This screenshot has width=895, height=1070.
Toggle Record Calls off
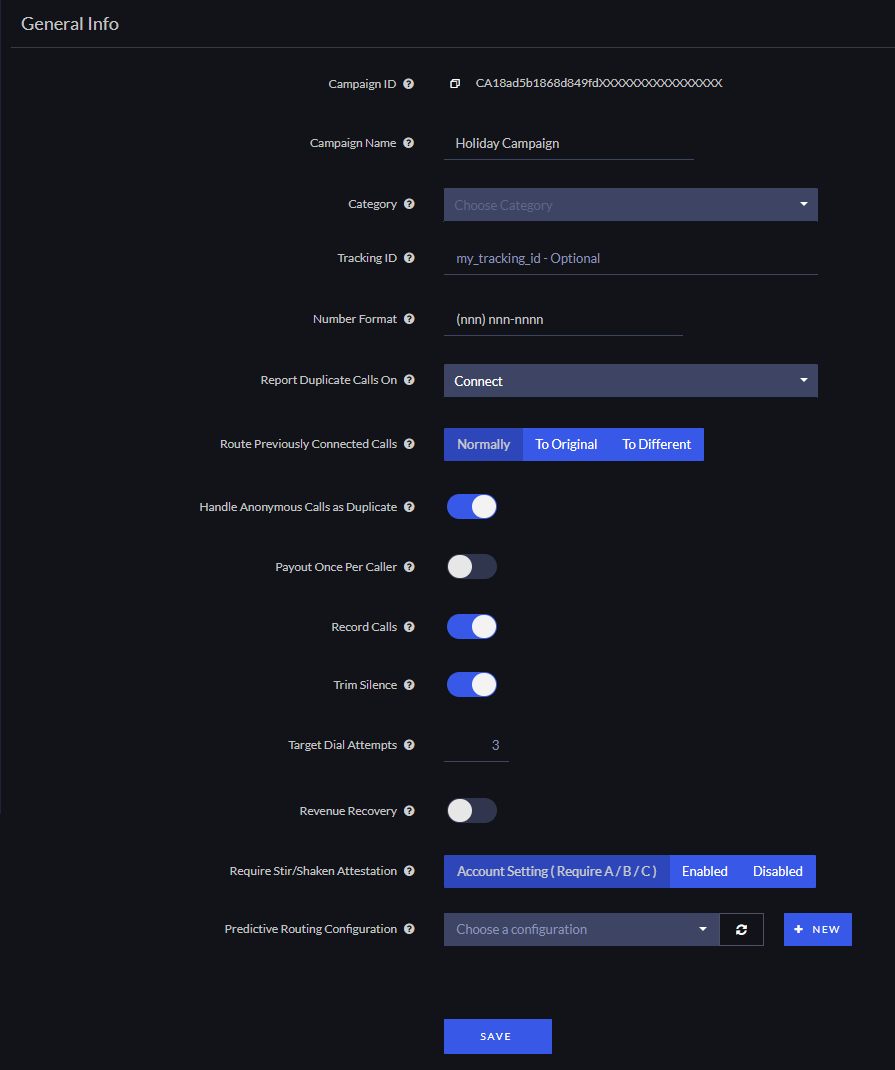pos(471,627)
